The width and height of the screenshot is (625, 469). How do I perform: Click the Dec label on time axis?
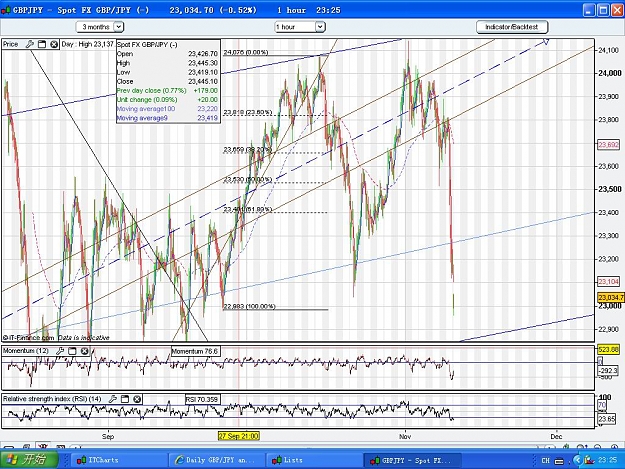[x=556, y=436]
